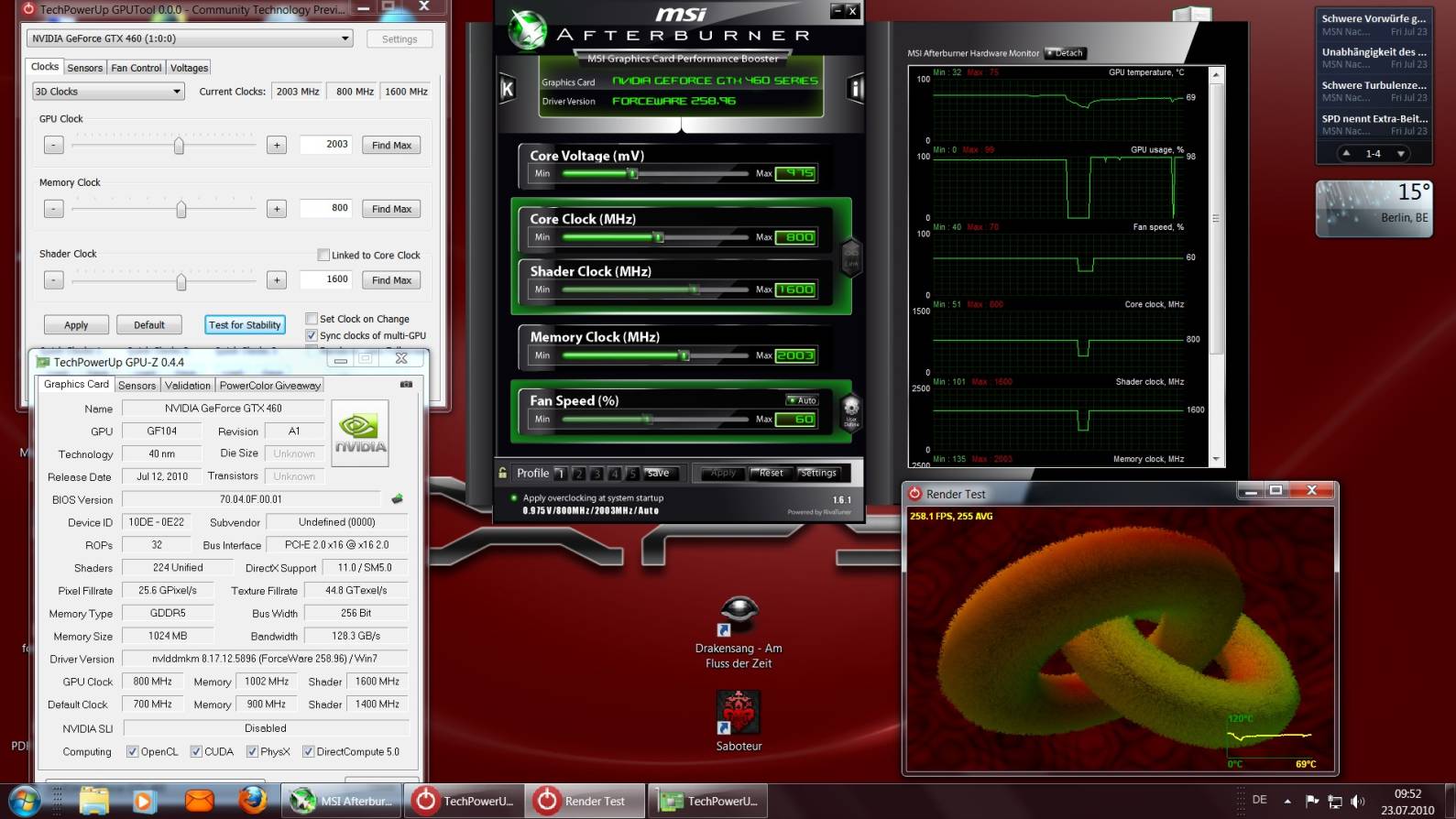1456x819 pixels.
Task: Select Afterburner profile slot 5
Action: 631,474
